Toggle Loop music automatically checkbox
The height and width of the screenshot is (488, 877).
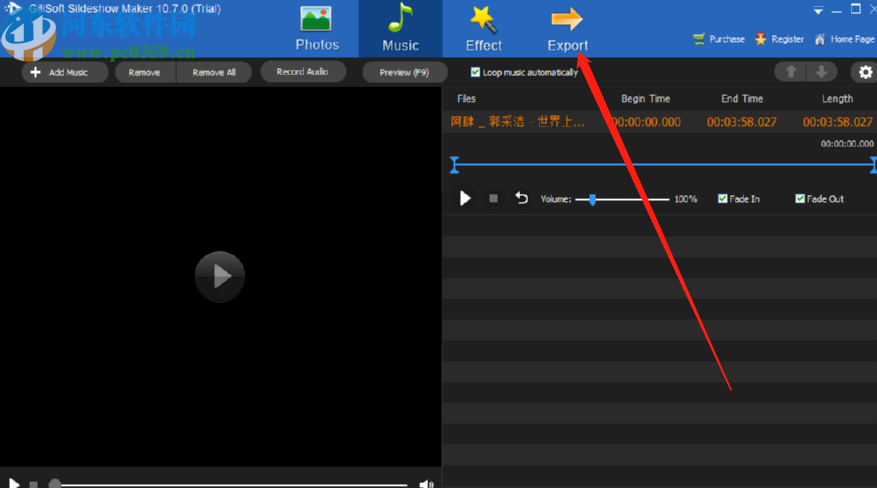pyautogui.click(x=475, y=72)
